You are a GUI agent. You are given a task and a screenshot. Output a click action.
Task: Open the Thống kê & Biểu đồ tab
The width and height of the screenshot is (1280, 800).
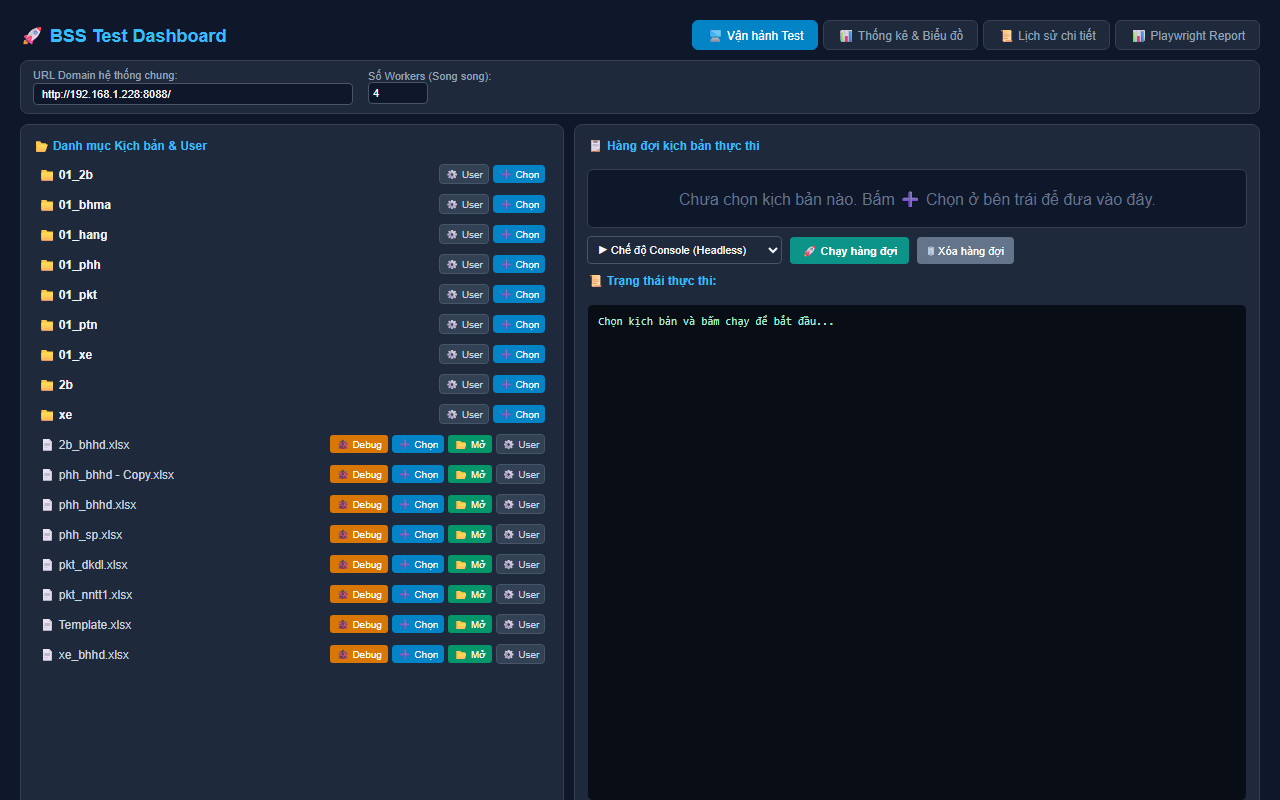tap(900, 35)
